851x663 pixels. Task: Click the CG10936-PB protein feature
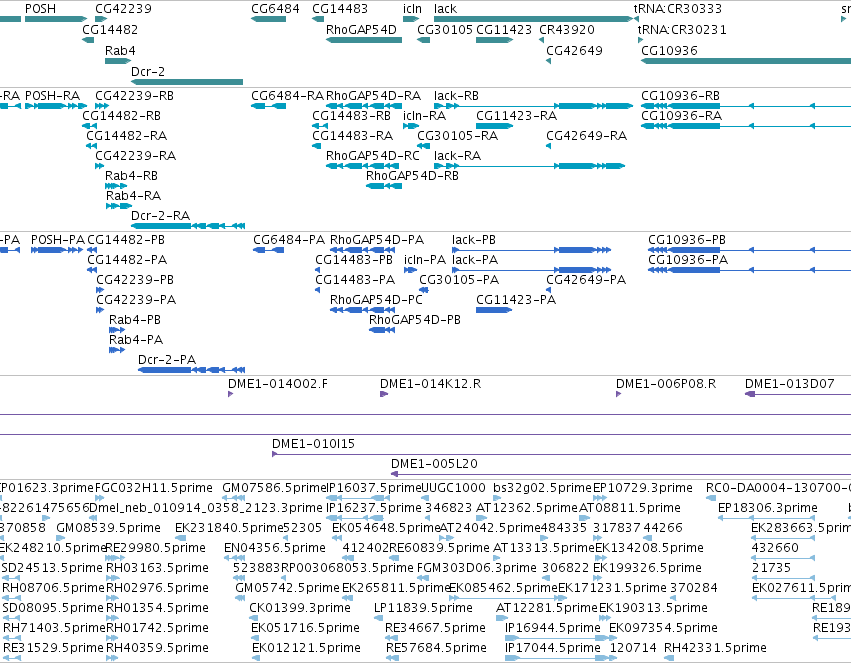pos(750,250)
